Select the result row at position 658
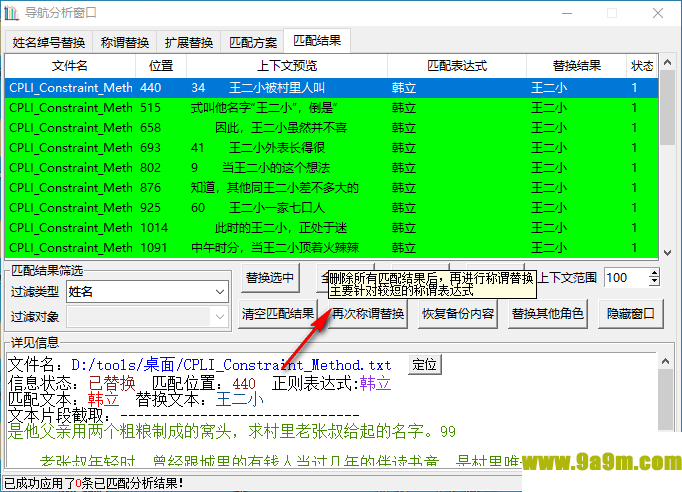 (331, 128)
